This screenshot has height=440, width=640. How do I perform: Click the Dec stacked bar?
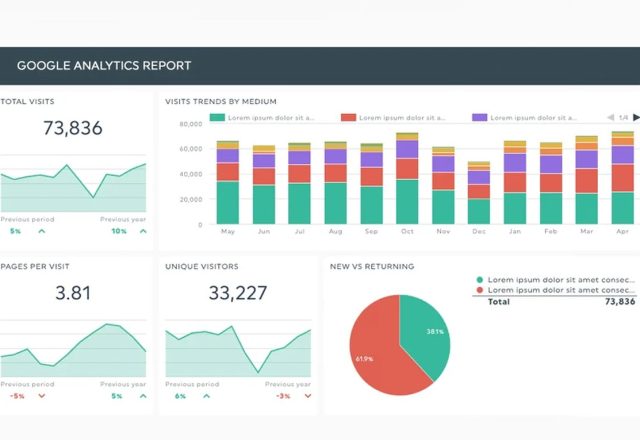pos(479,193)
